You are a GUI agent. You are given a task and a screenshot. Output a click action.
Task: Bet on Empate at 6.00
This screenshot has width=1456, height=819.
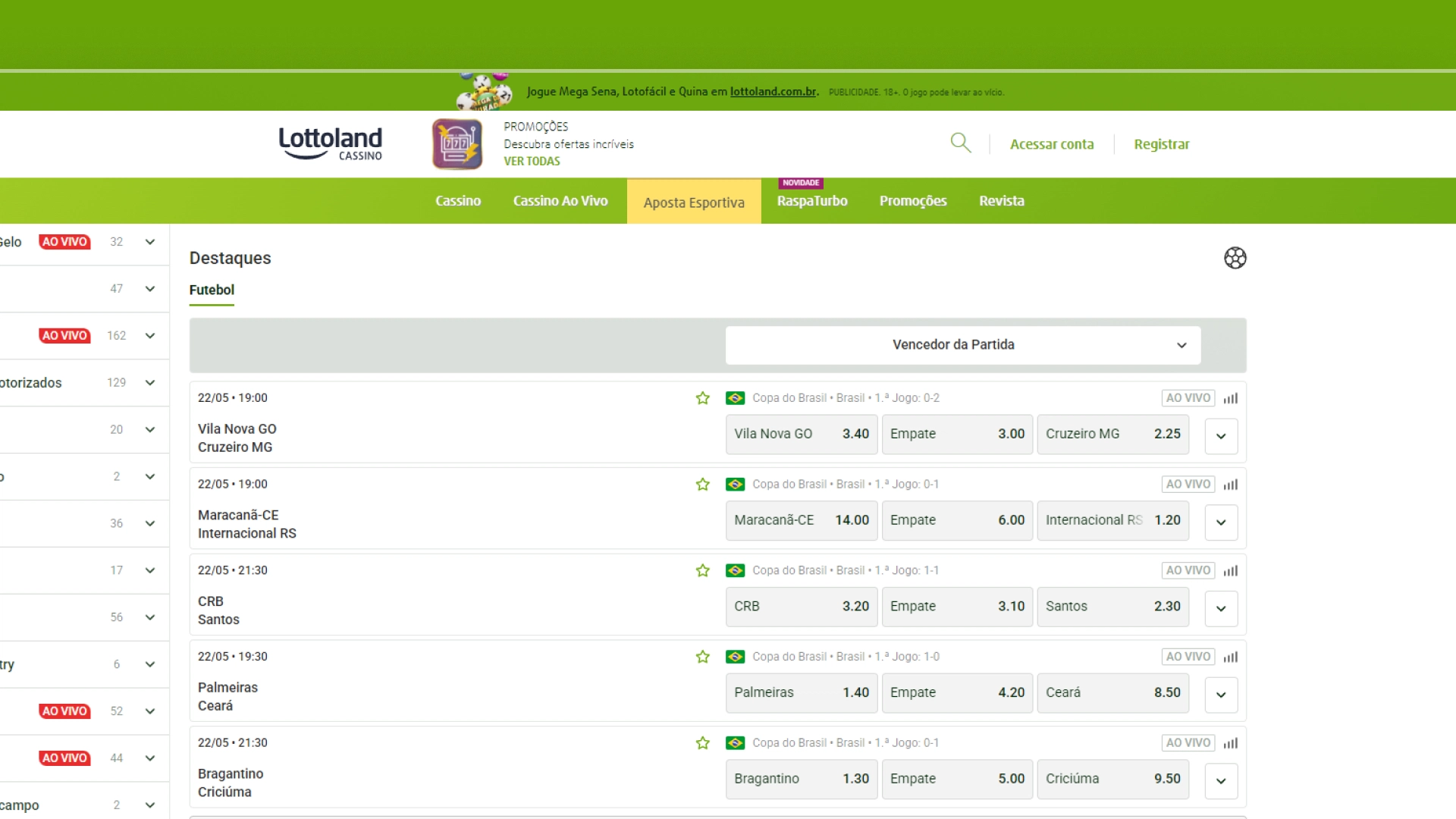(x=957, y=521)
